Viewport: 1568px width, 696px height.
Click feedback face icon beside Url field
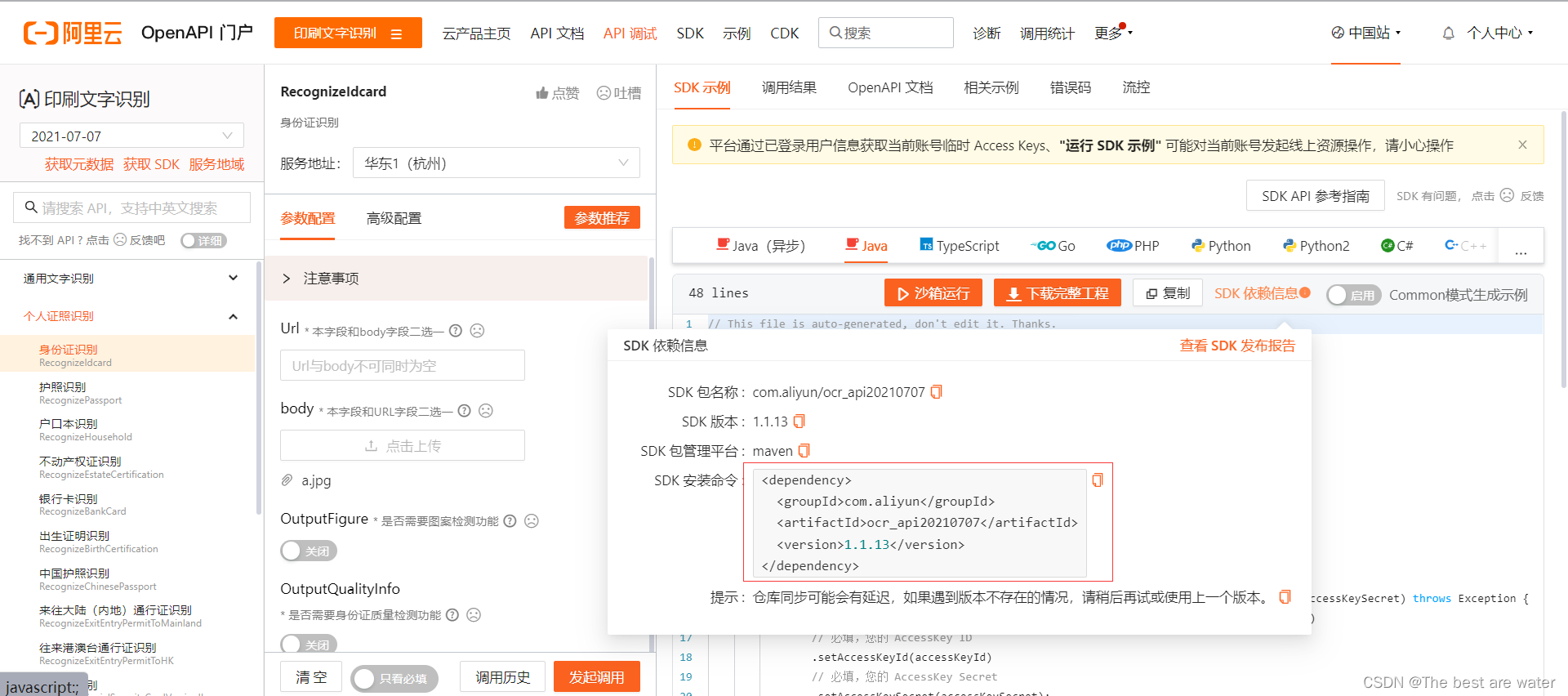pyautogui.click(x=478, y=331)
